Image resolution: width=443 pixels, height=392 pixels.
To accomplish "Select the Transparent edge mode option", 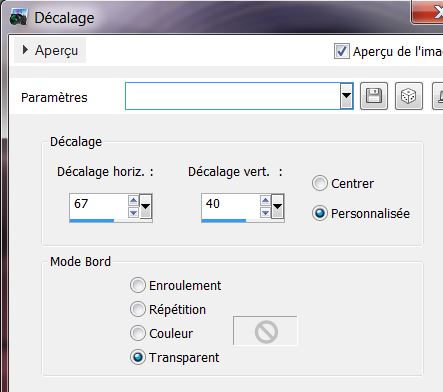I will coord(138,357).
